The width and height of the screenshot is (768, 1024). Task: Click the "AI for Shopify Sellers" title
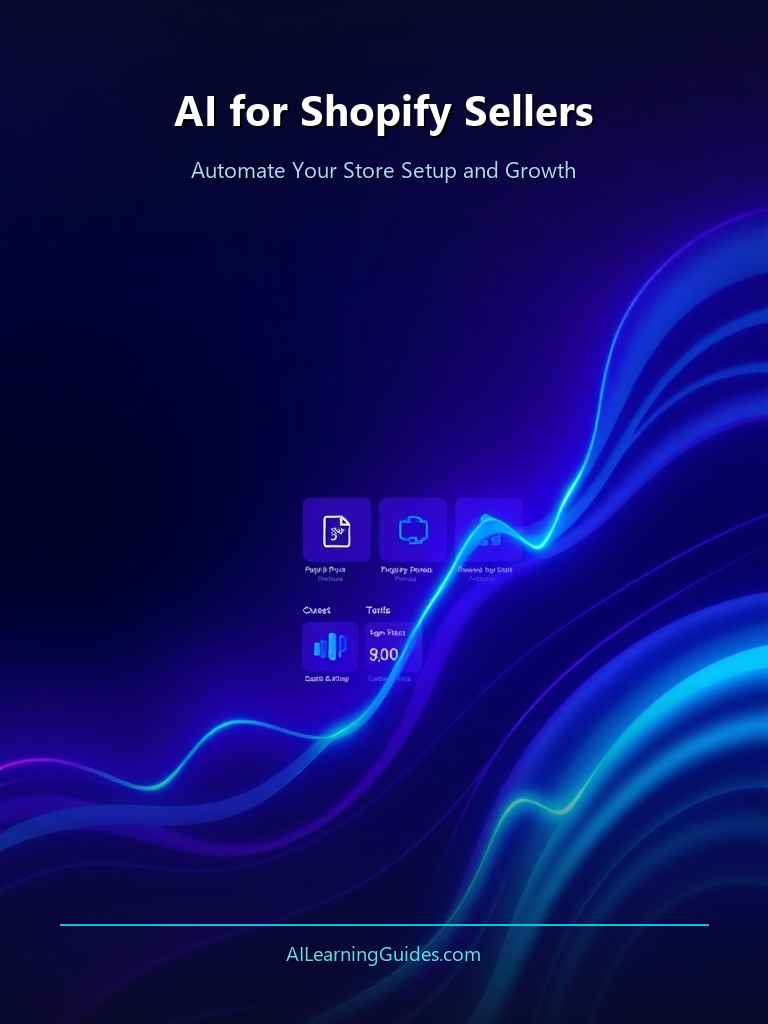coord(384,112)
